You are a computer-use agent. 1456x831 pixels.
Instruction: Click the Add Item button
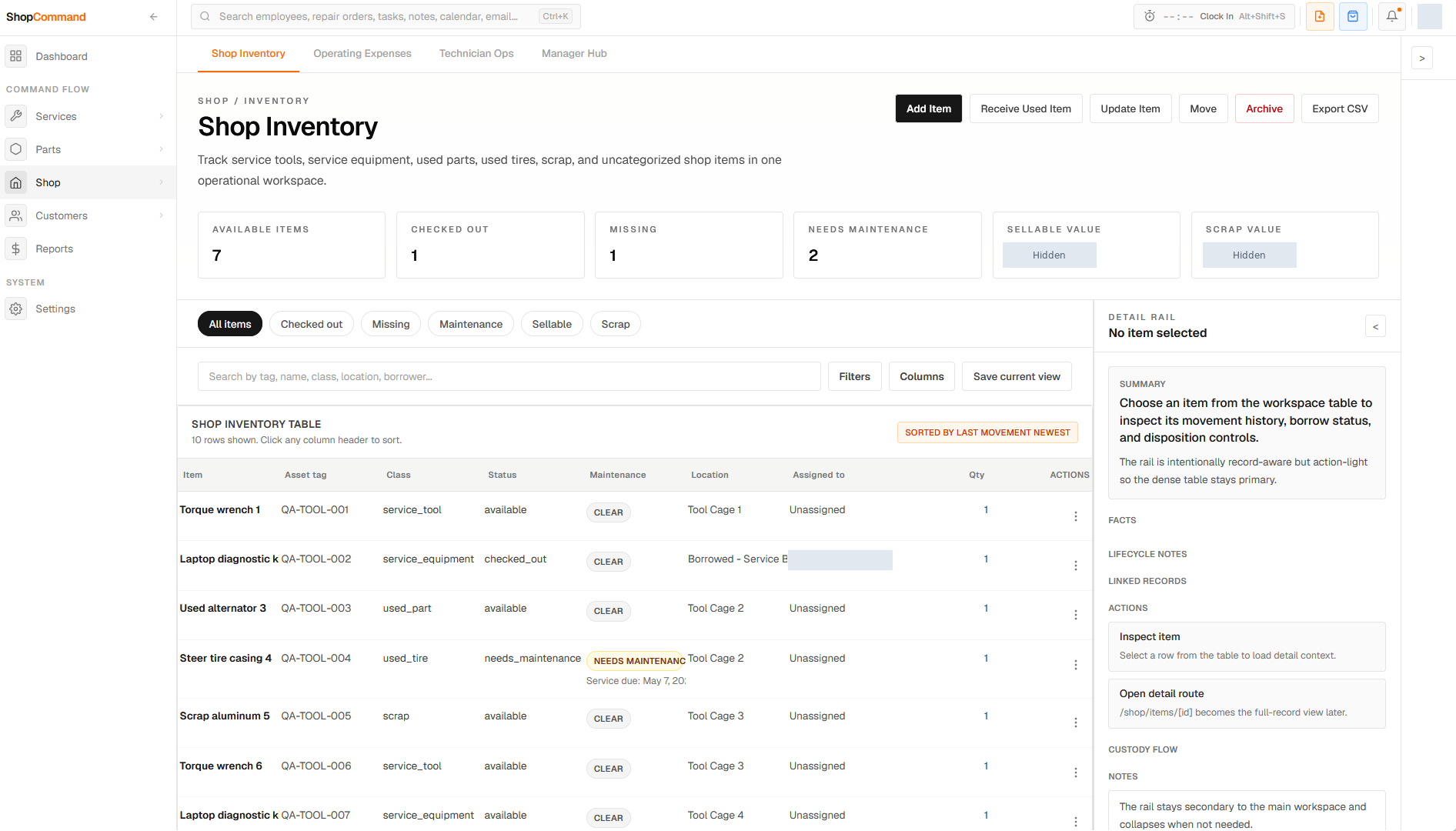point(929,108)
